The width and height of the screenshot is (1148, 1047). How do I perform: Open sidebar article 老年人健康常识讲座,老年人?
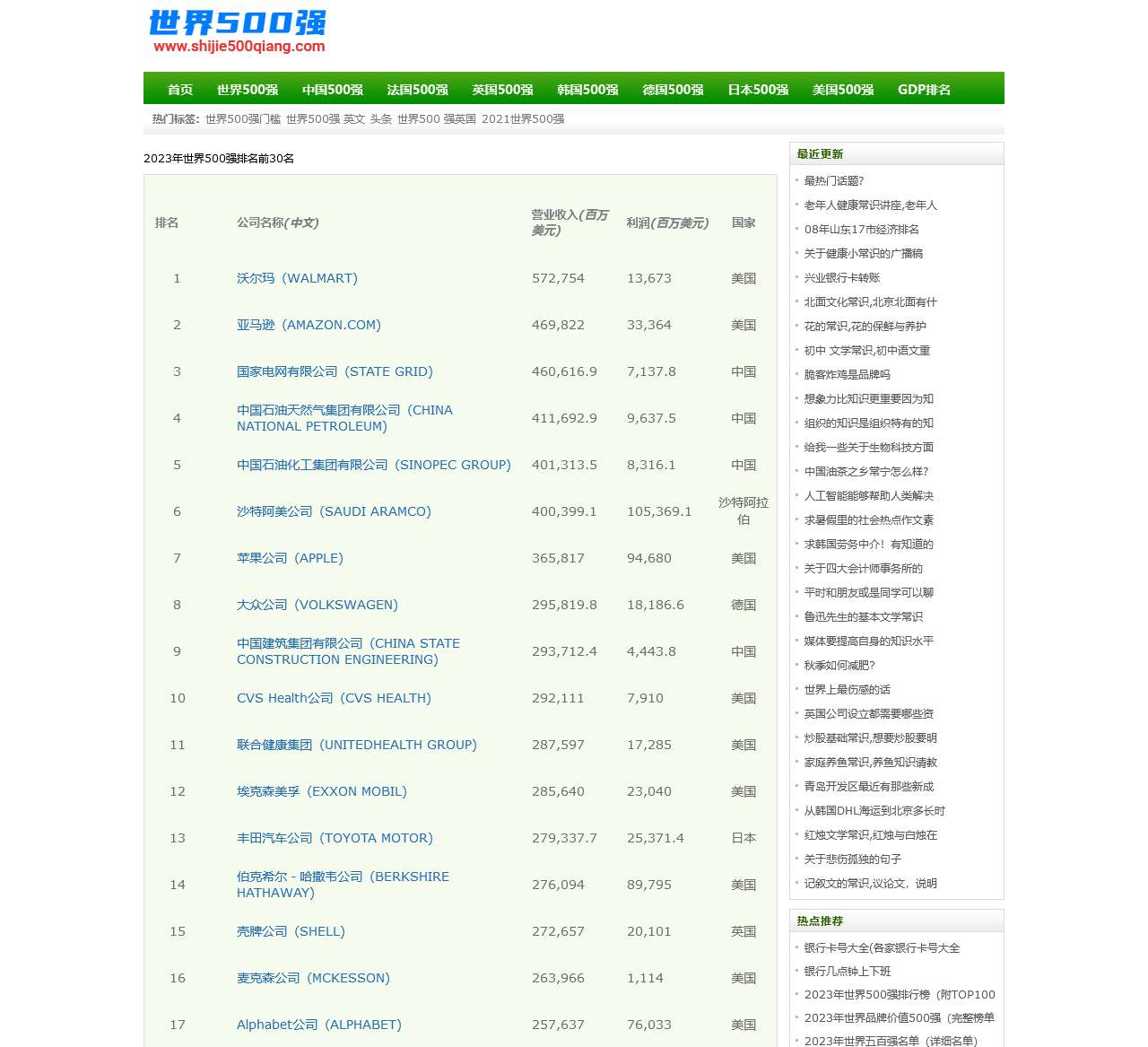pos(871,205)
